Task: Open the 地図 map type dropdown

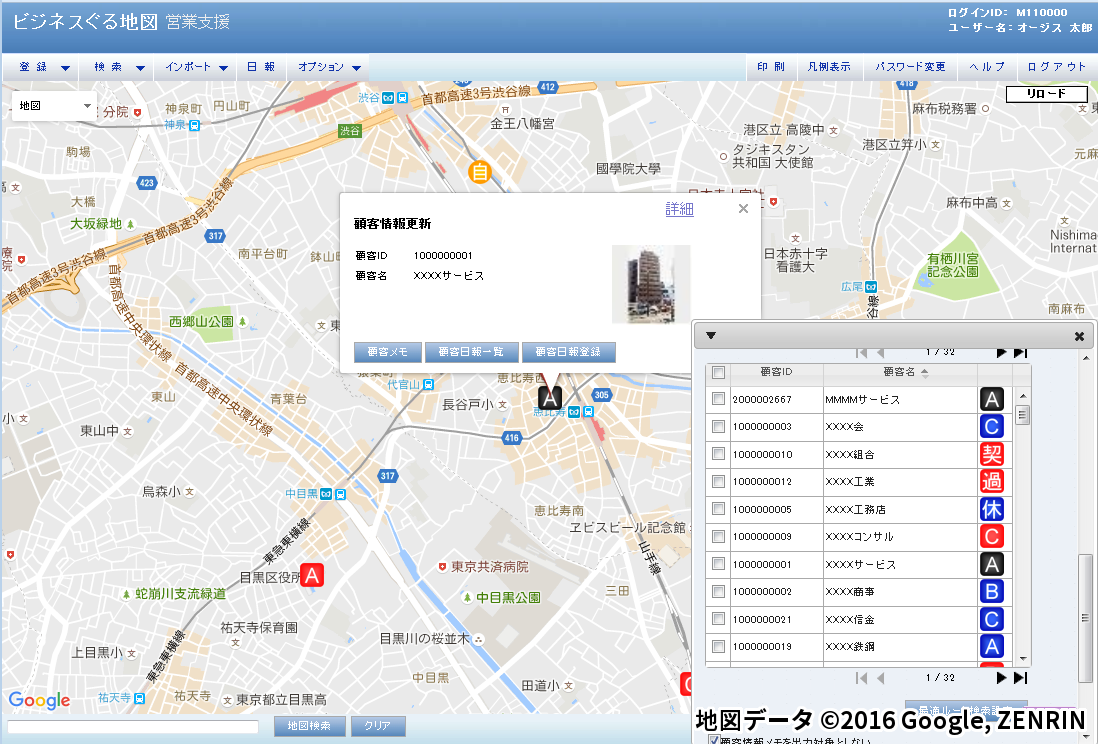Action: pyautogui.click(x=54, y=106)
